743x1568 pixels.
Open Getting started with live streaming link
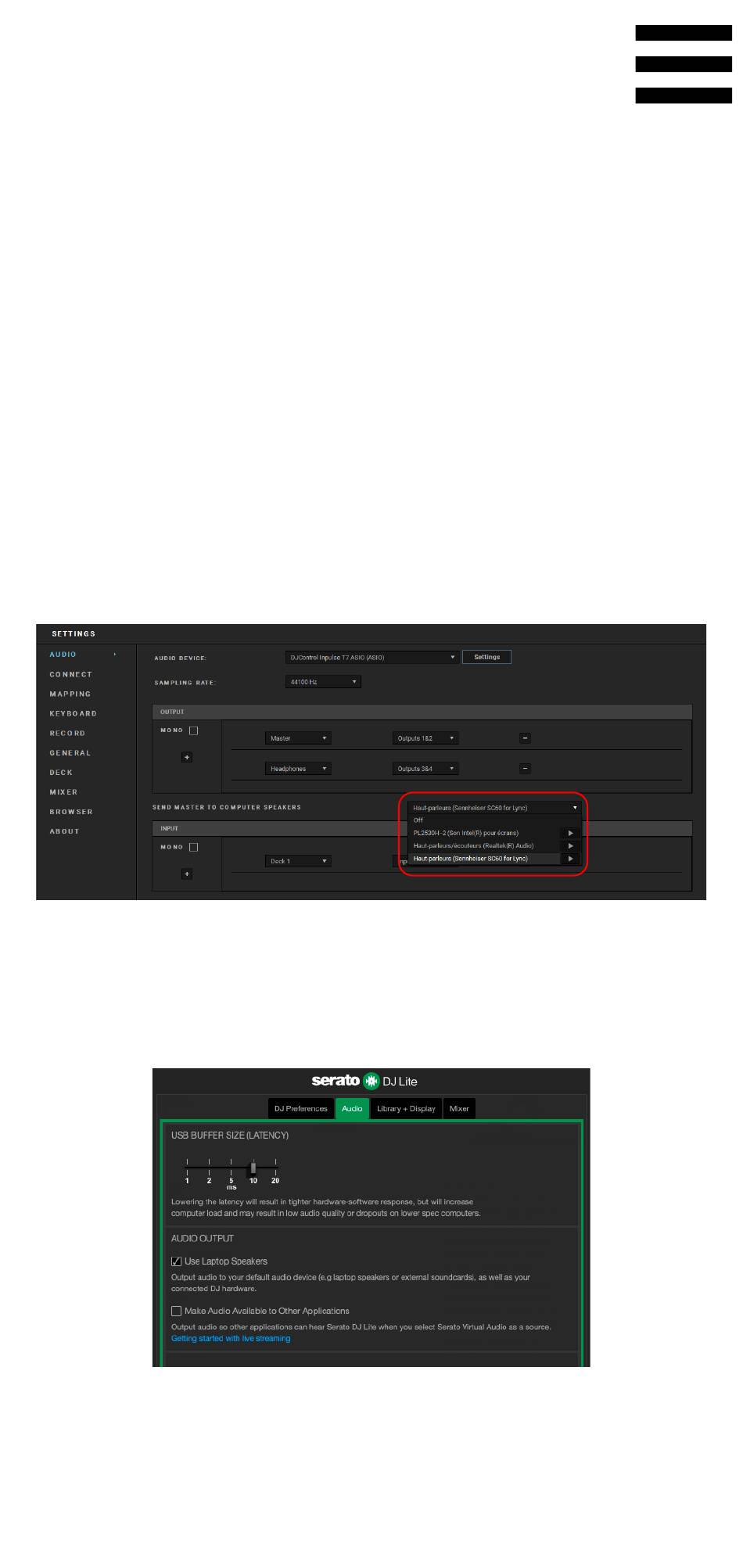click(x=231, y=1339)
